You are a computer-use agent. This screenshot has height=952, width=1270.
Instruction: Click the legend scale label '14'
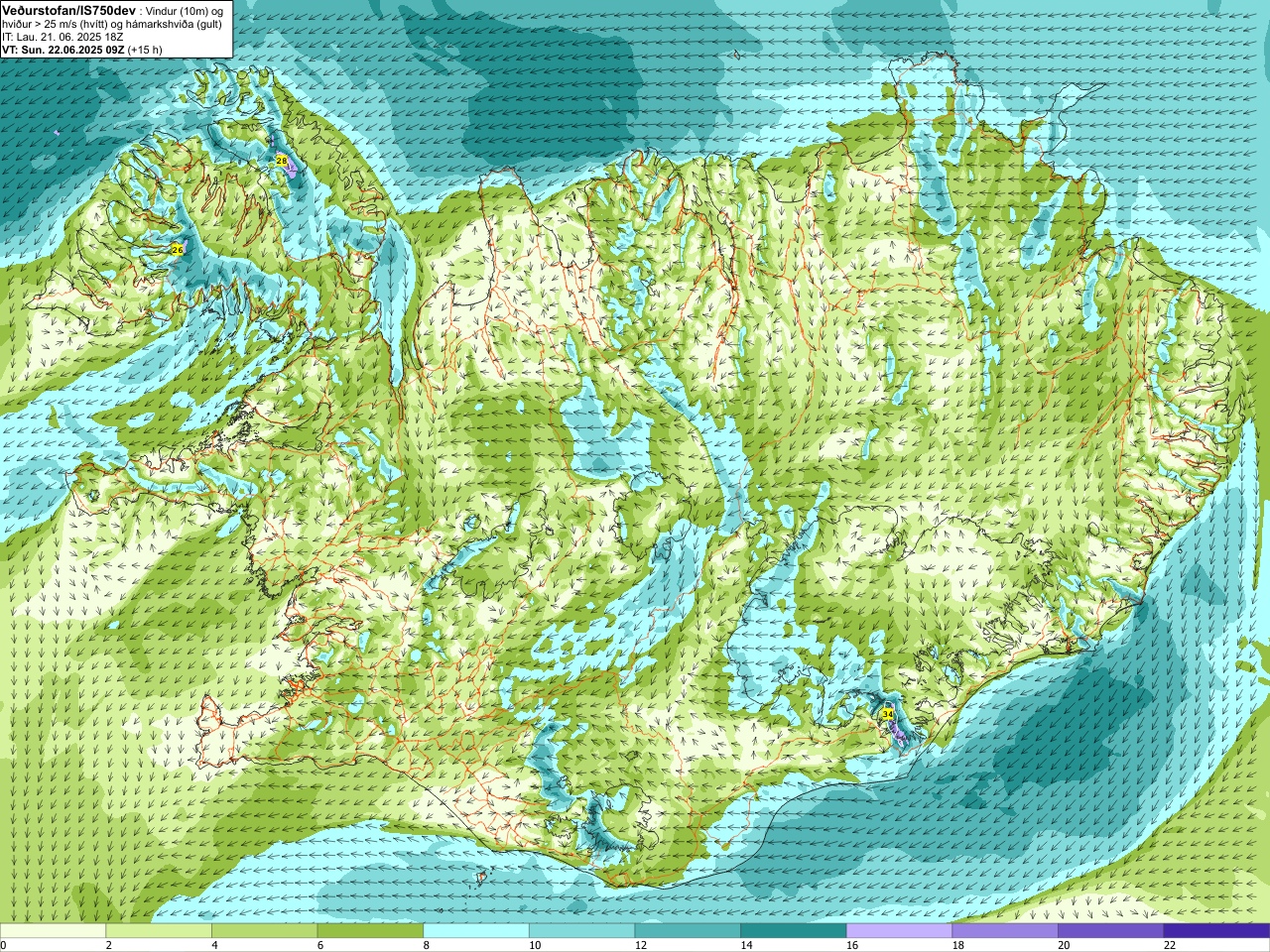pyautogui.click(x=747, y=945)
